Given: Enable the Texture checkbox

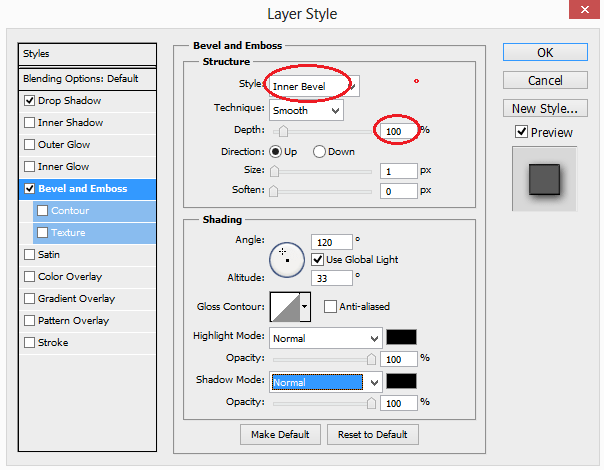Looking at the screenshot, I should (42, 233).
